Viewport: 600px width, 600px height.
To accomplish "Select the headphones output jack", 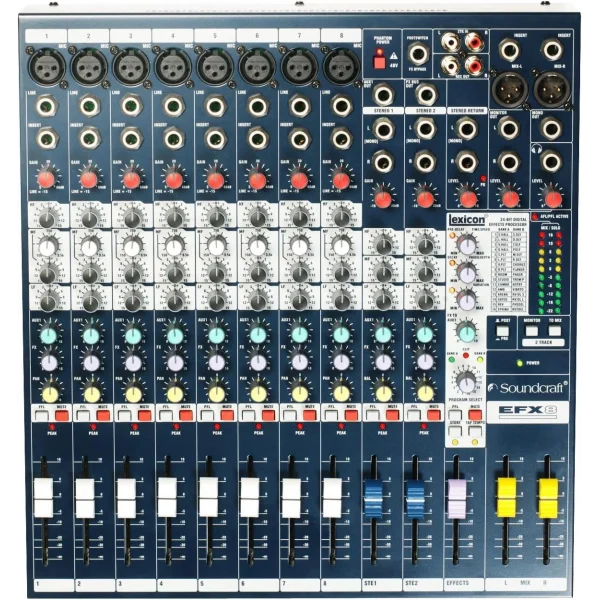I will (x=551, y=162).
